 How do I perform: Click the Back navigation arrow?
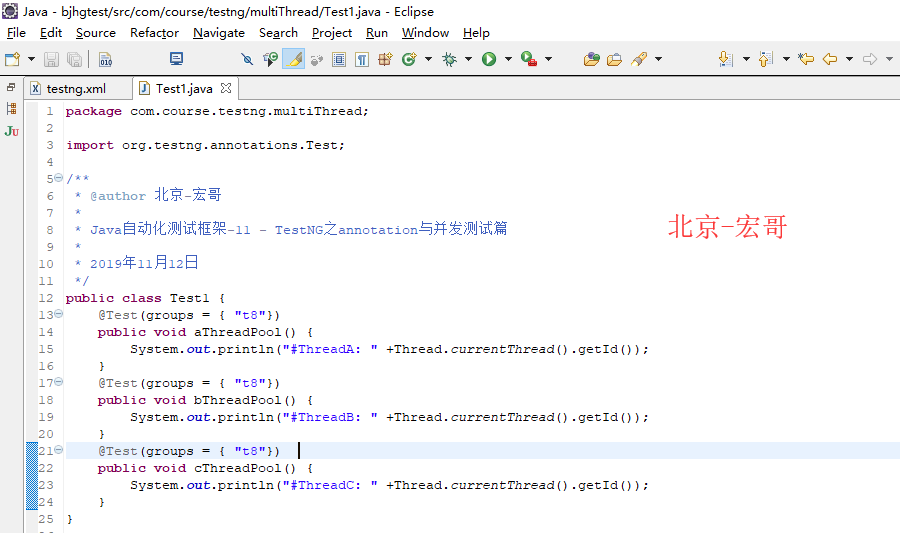click(830, 59)
